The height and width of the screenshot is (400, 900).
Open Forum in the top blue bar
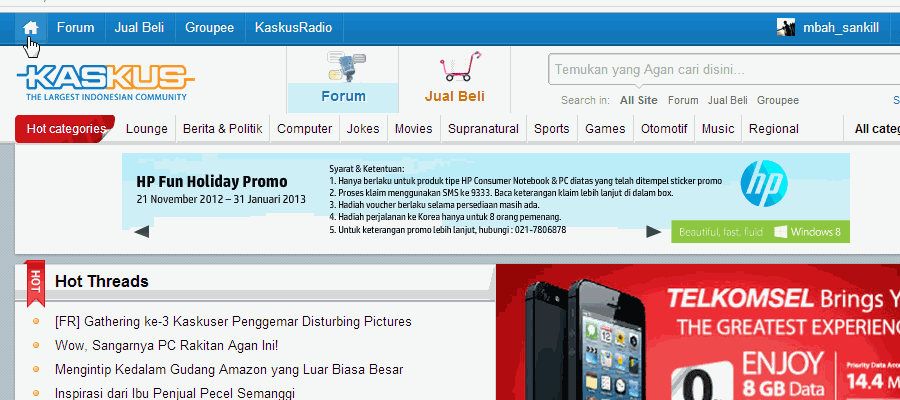pyautogui.click(x=75, y=28)
